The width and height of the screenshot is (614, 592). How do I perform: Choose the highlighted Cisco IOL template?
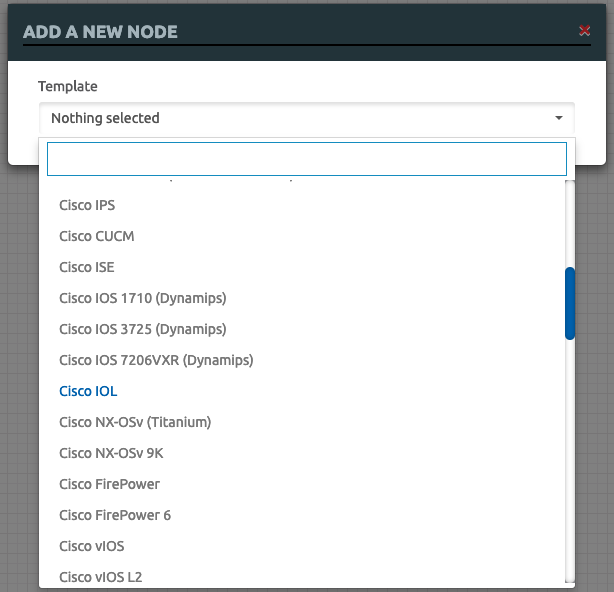302,391
